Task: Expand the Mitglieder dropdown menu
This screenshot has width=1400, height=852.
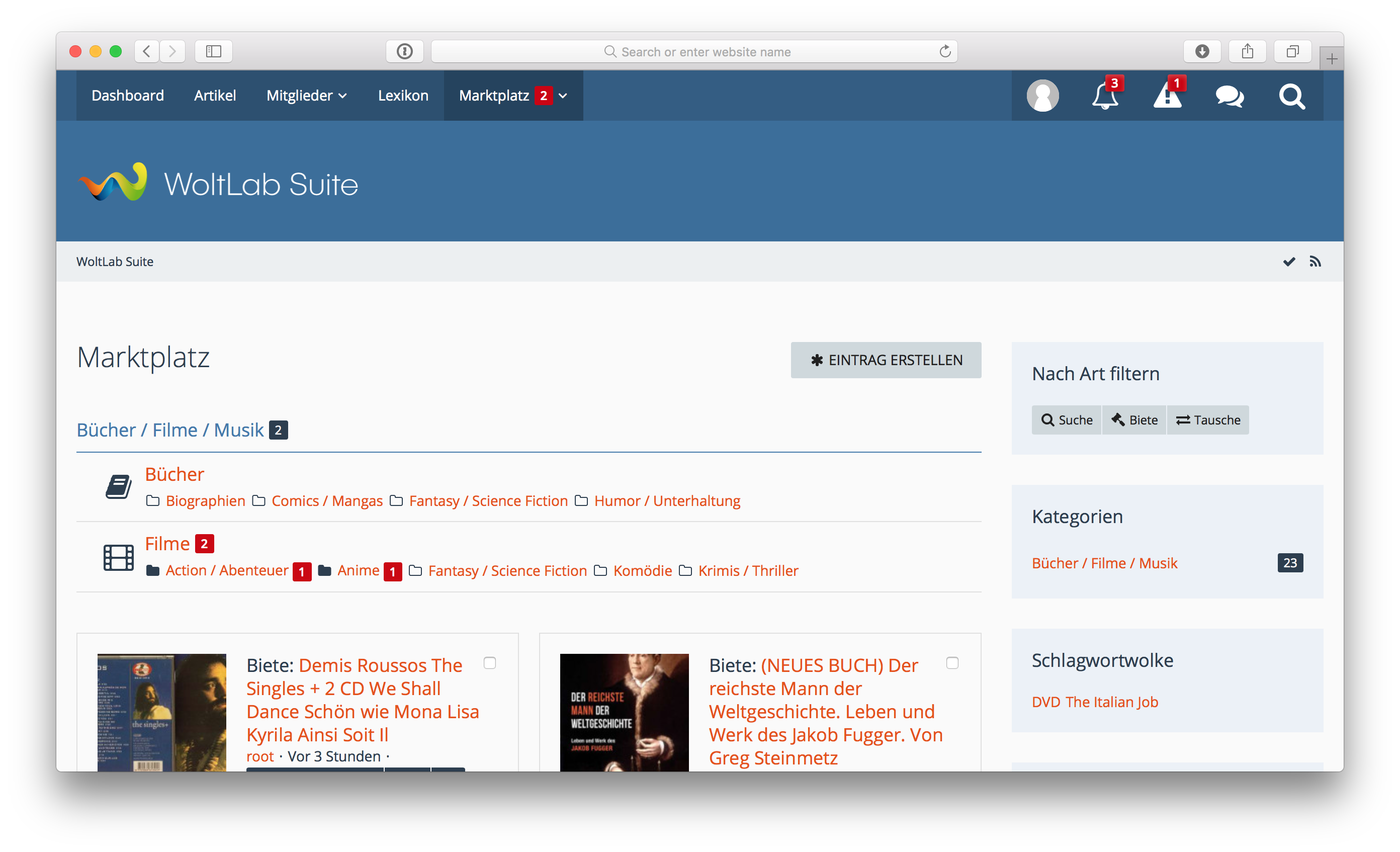Action: [x=306, y=96]
